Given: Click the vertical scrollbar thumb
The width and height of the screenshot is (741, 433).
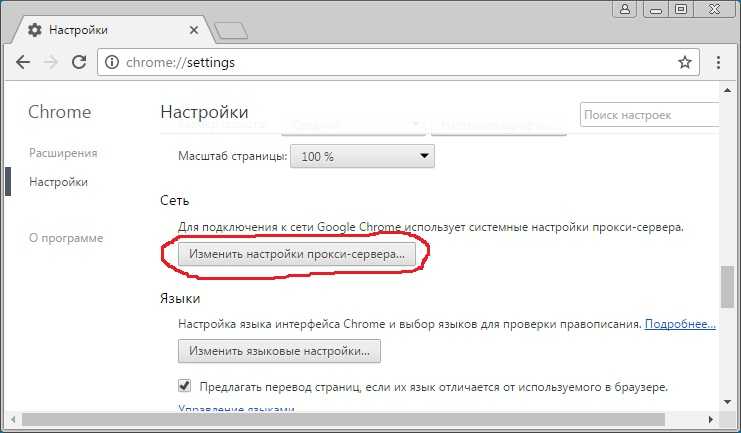Looking at the screenshot, I should coord(727,287).
